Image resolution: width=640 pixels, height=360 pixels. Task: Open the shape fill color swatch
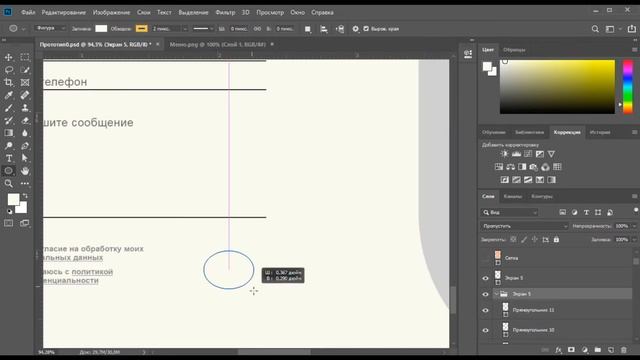pos(101,29)
